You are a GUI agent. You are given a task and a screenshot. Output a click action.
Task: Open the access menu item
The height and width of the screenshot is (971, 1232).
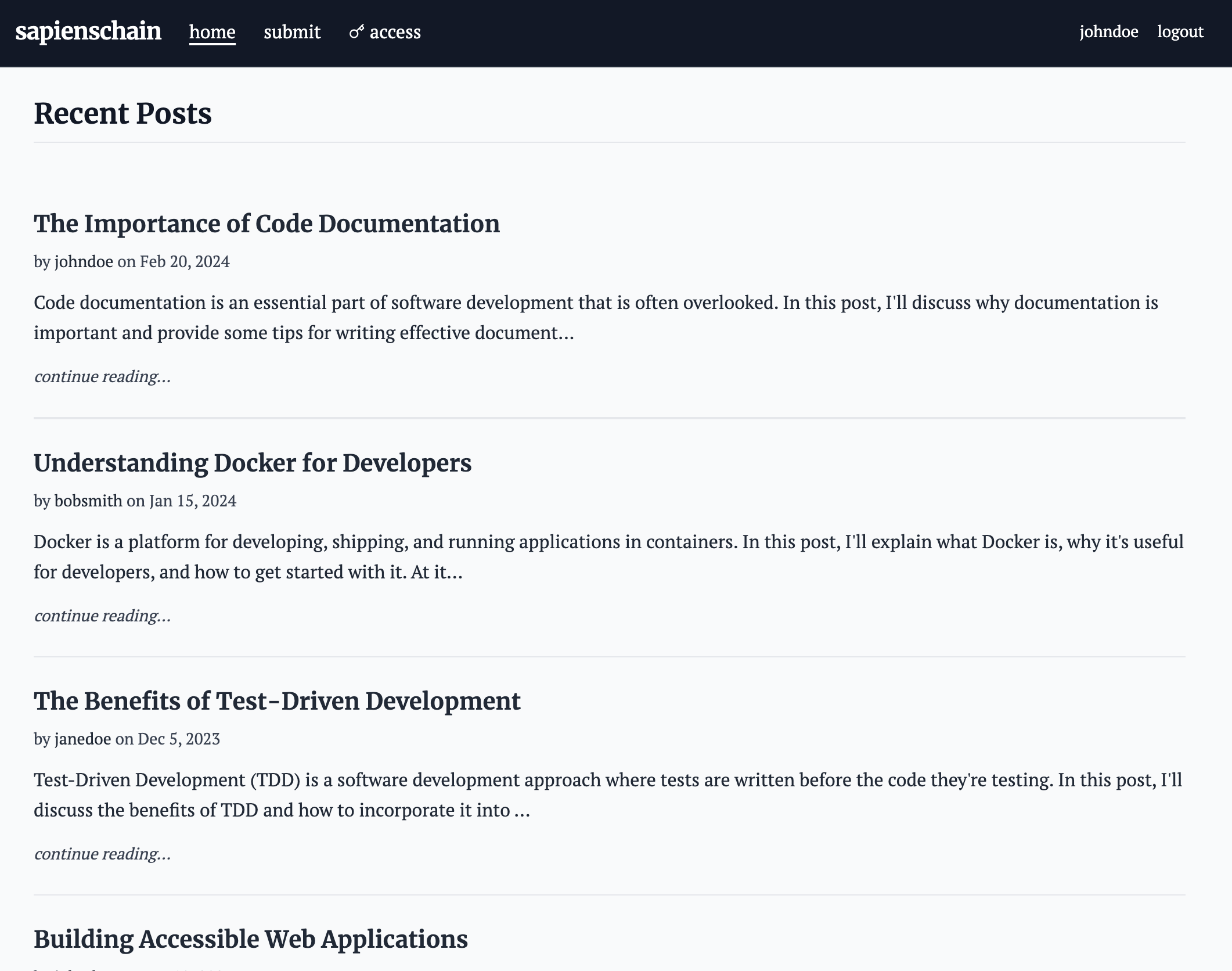pos(385,32)
